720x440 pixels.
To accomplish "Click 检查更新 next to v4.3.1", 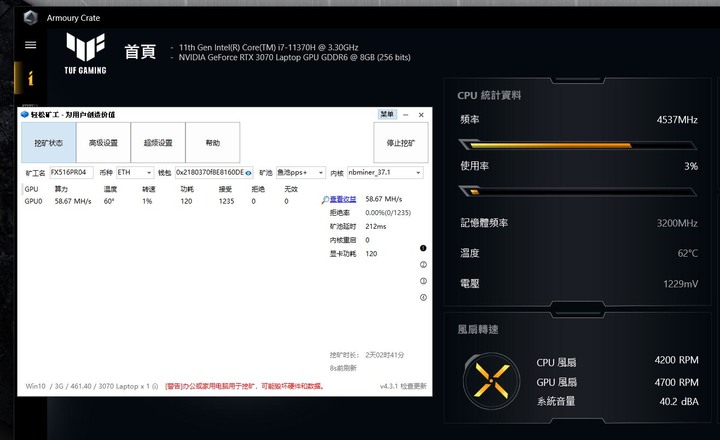I will [x=413, y=386].
